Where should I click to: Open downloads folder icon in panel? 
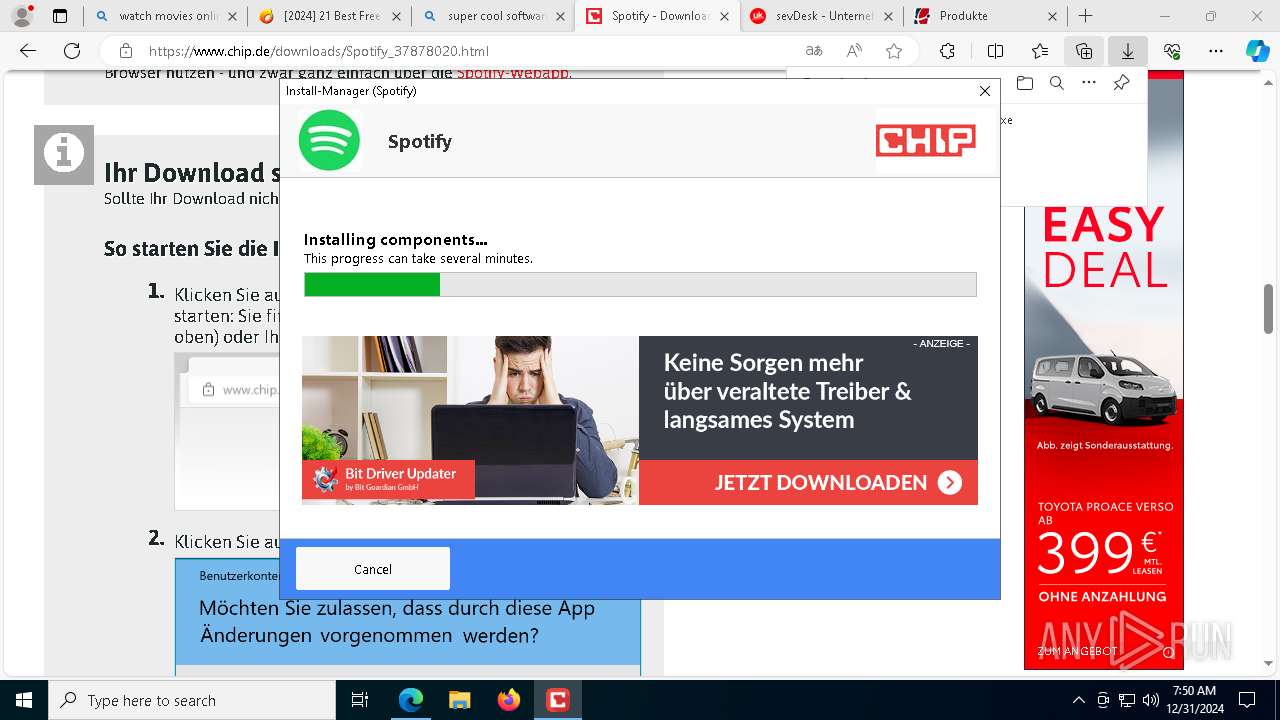1024,83
